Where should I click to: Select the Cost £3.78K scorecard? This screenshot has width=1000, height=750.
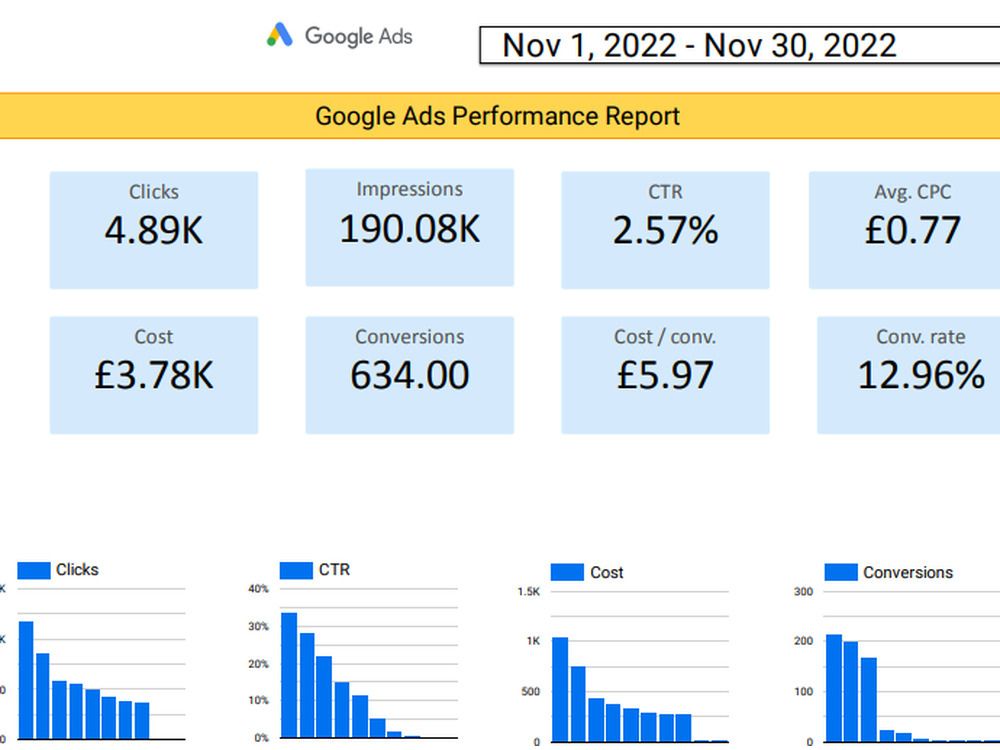(154, 375)
